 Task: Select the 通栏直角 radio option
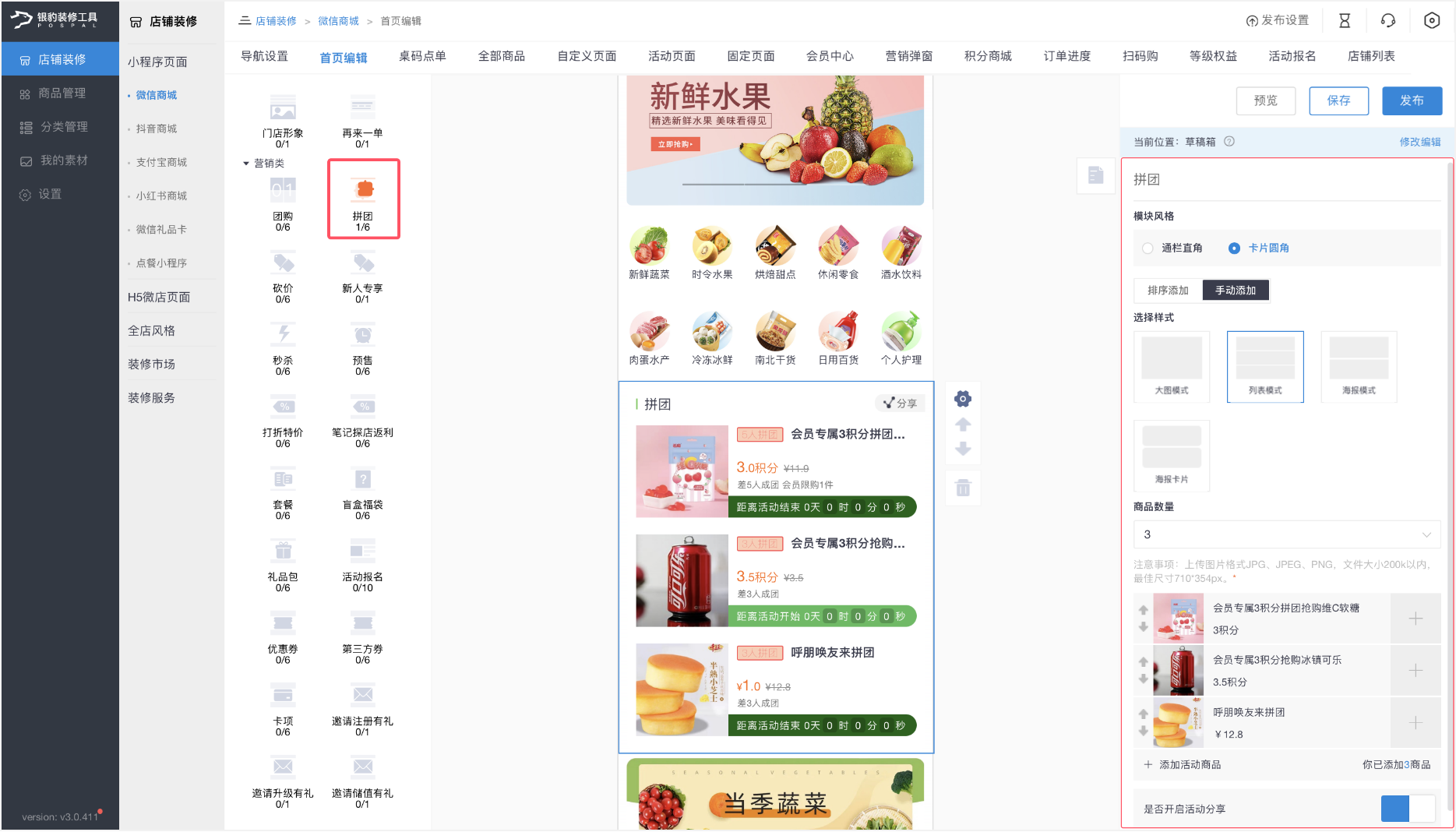click(1148, 248)
